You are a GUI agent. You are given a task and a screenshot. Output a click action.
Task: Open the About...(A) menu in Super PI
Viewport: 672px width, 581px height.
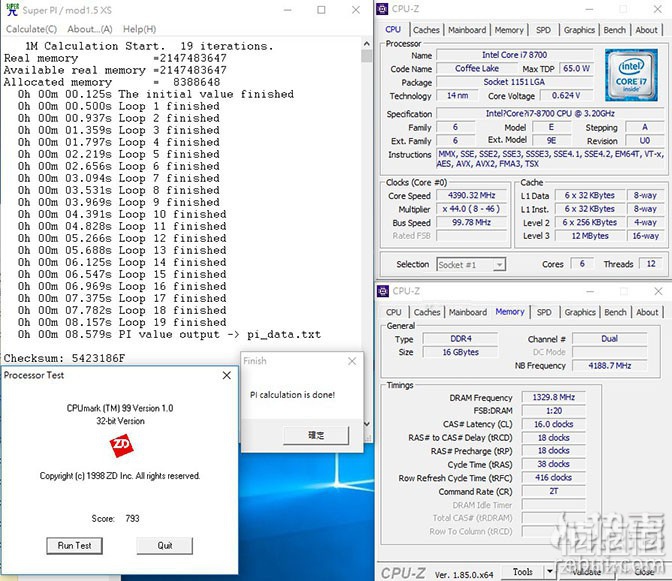point(90,29)
